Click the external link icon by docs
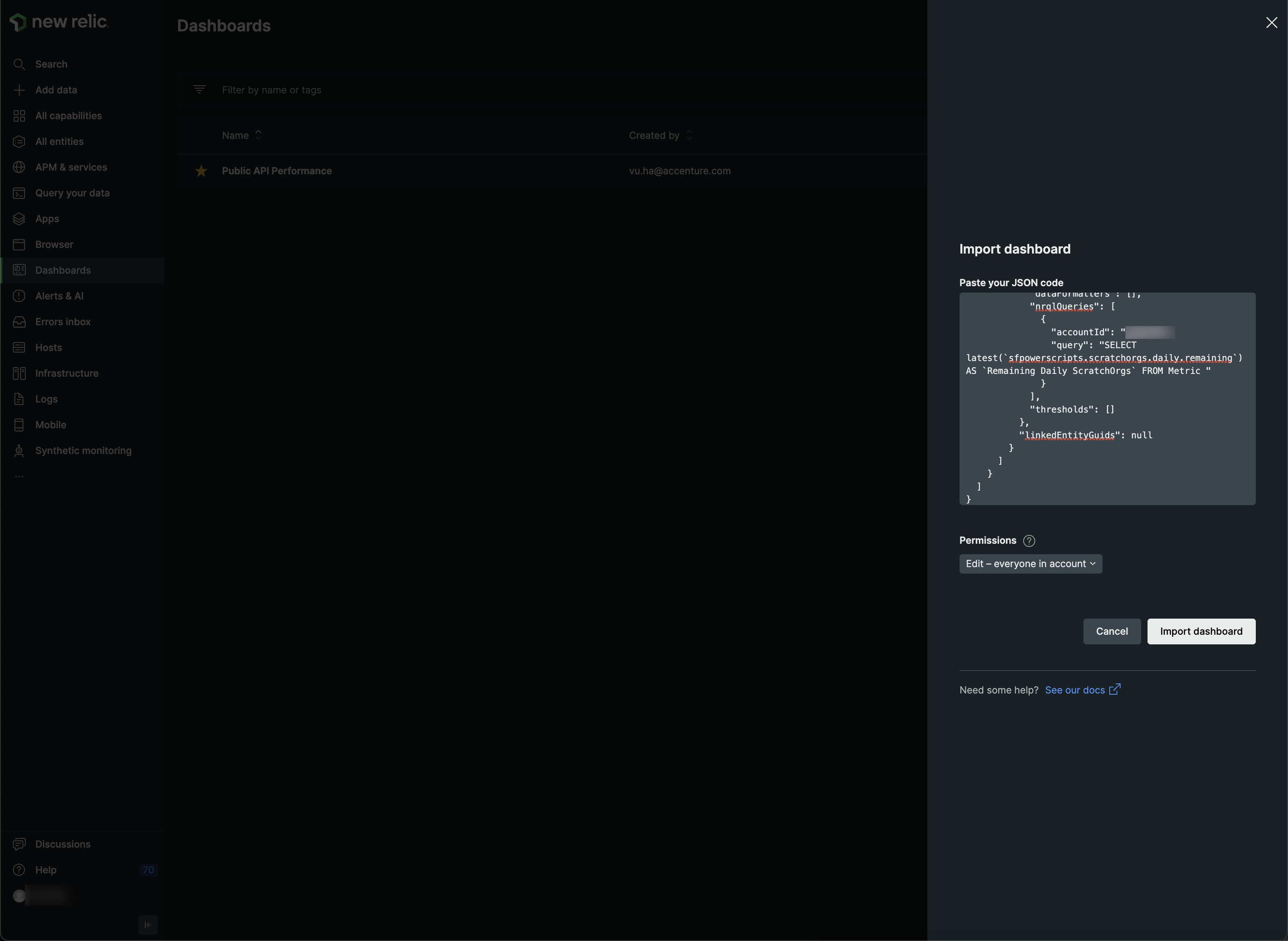This screenshot has height=941, width=1288. [x=1115, y=689]
